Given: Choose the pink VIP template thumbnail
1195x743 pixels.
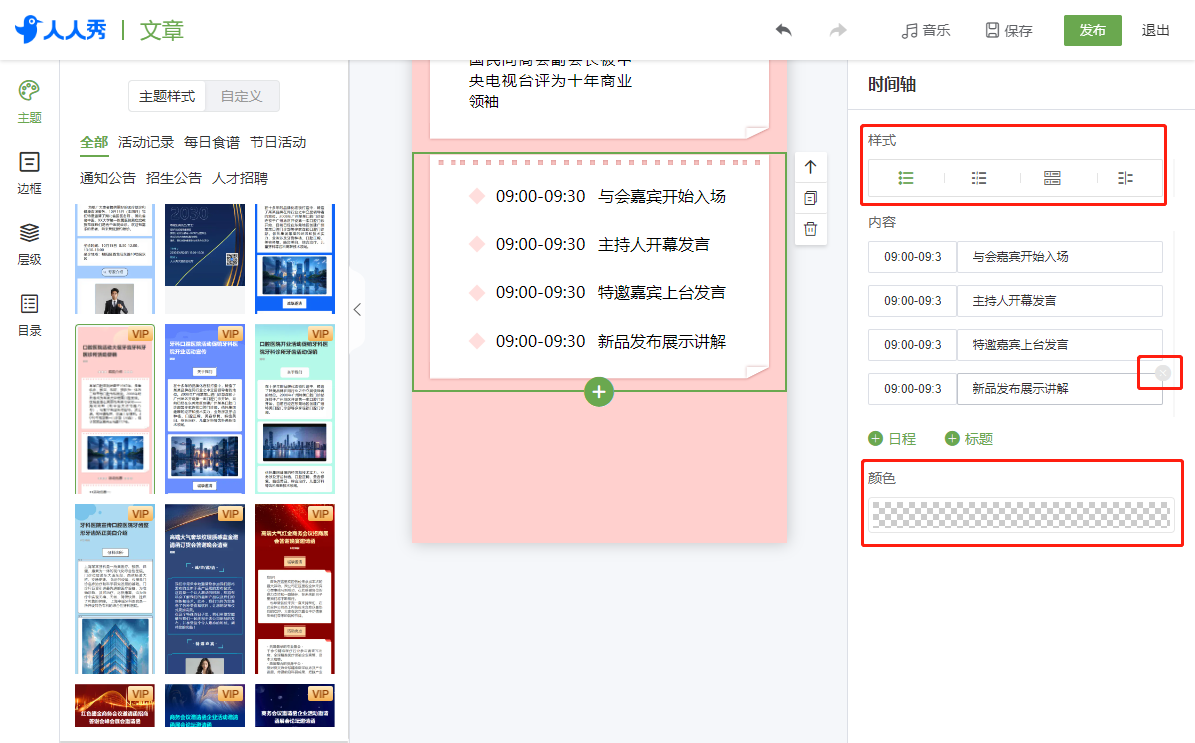Looking at the screenshot, I should pos(115,409).
